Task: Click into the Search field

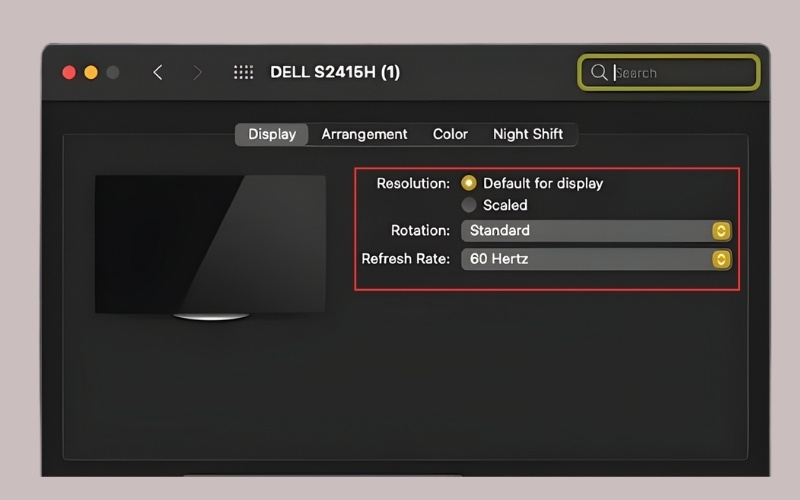Action: click(669, 72)
